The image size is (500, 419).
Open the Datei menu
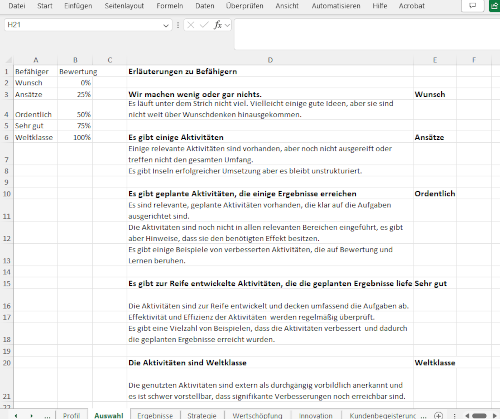coord(17,6)
